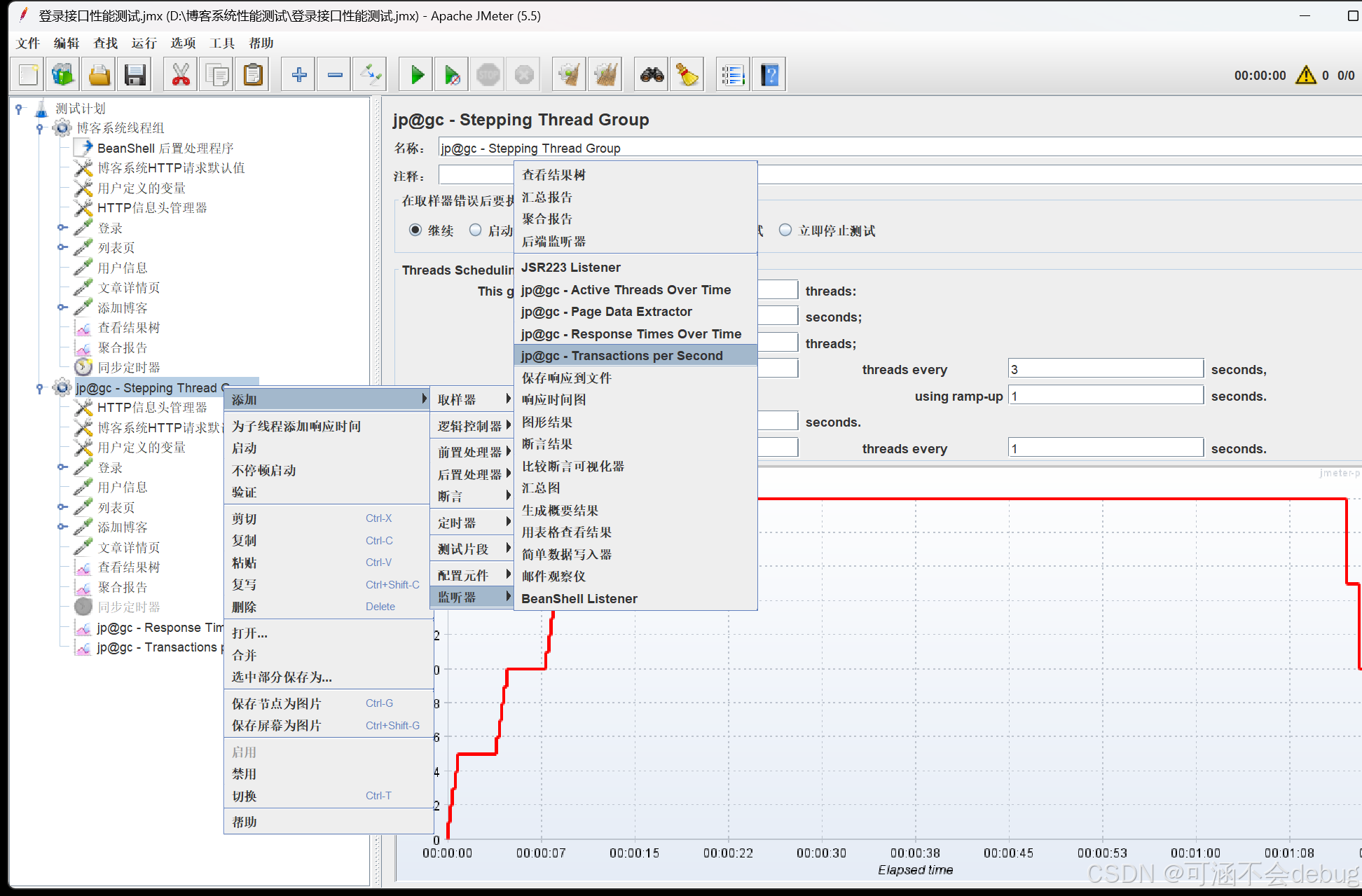Click the Start no pauses toolbar icon
This screenshot has height=896, width=1362.
coord(453,75)
